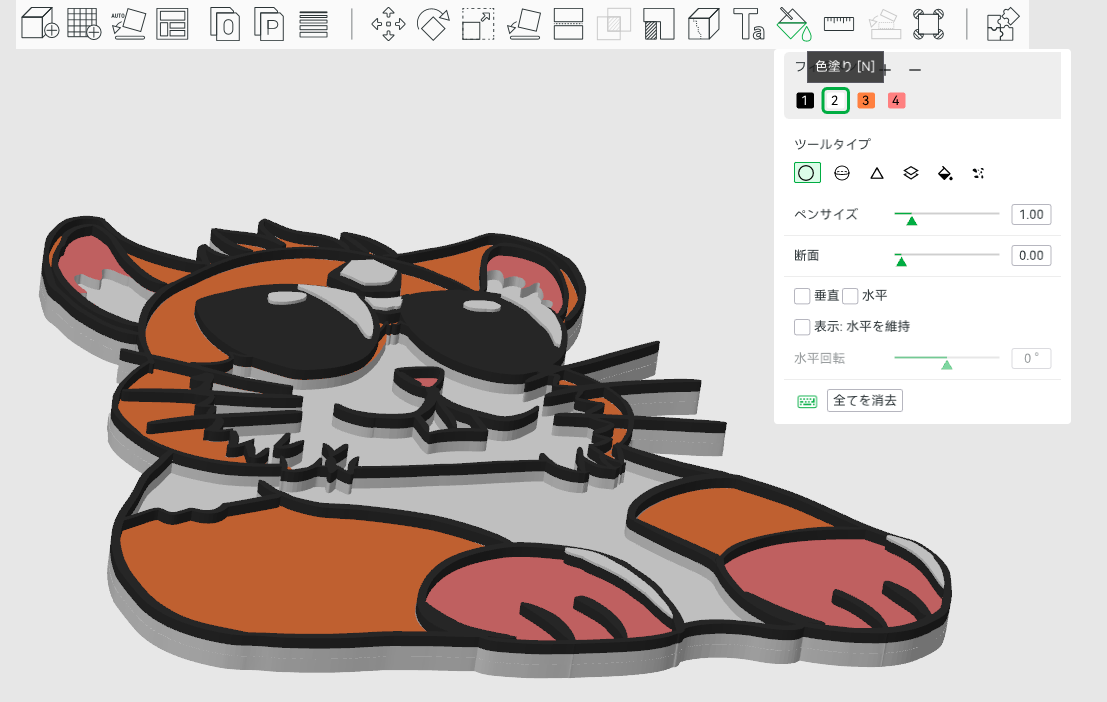
Task: Select the Move tool in toolbar
Action: (388, 23)
